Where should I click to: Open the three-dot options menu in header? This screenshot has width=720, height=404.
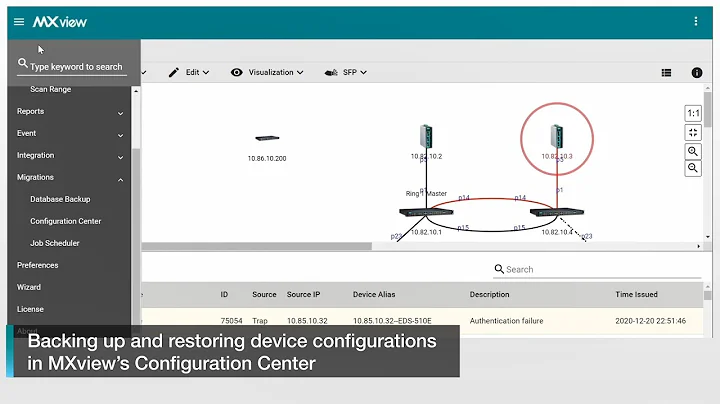point(696,21)
